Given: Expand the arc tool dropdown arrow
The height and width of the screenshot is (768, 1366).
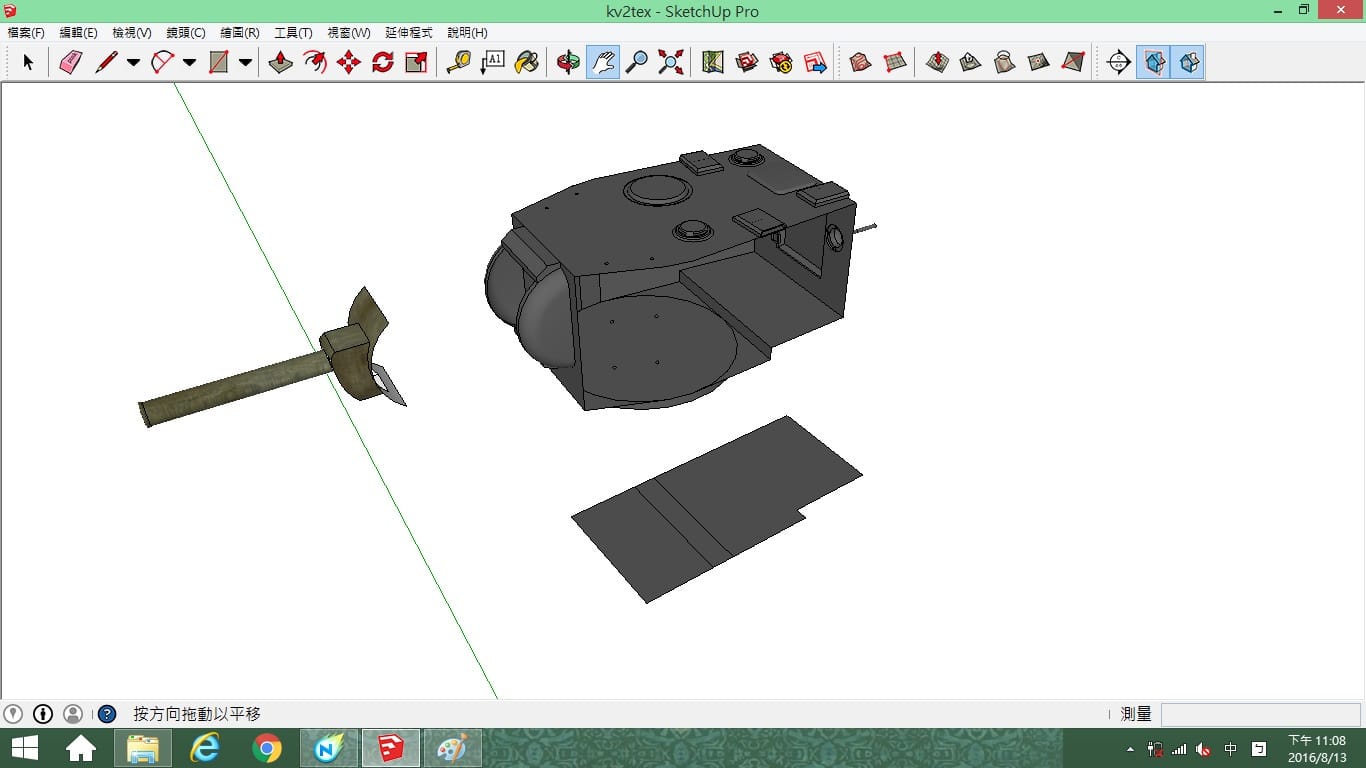Looking at the screenshot, I should 189,62.
